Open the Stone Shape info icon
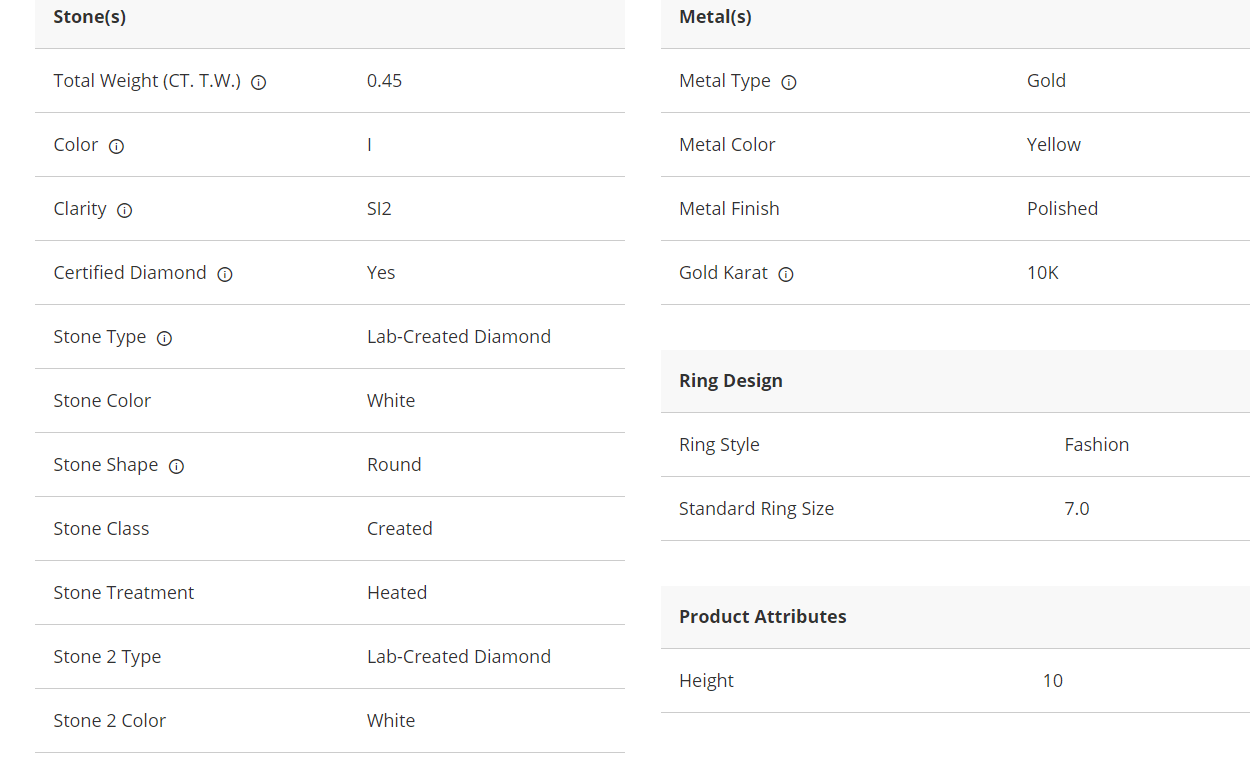 click(x=176, y=467)
